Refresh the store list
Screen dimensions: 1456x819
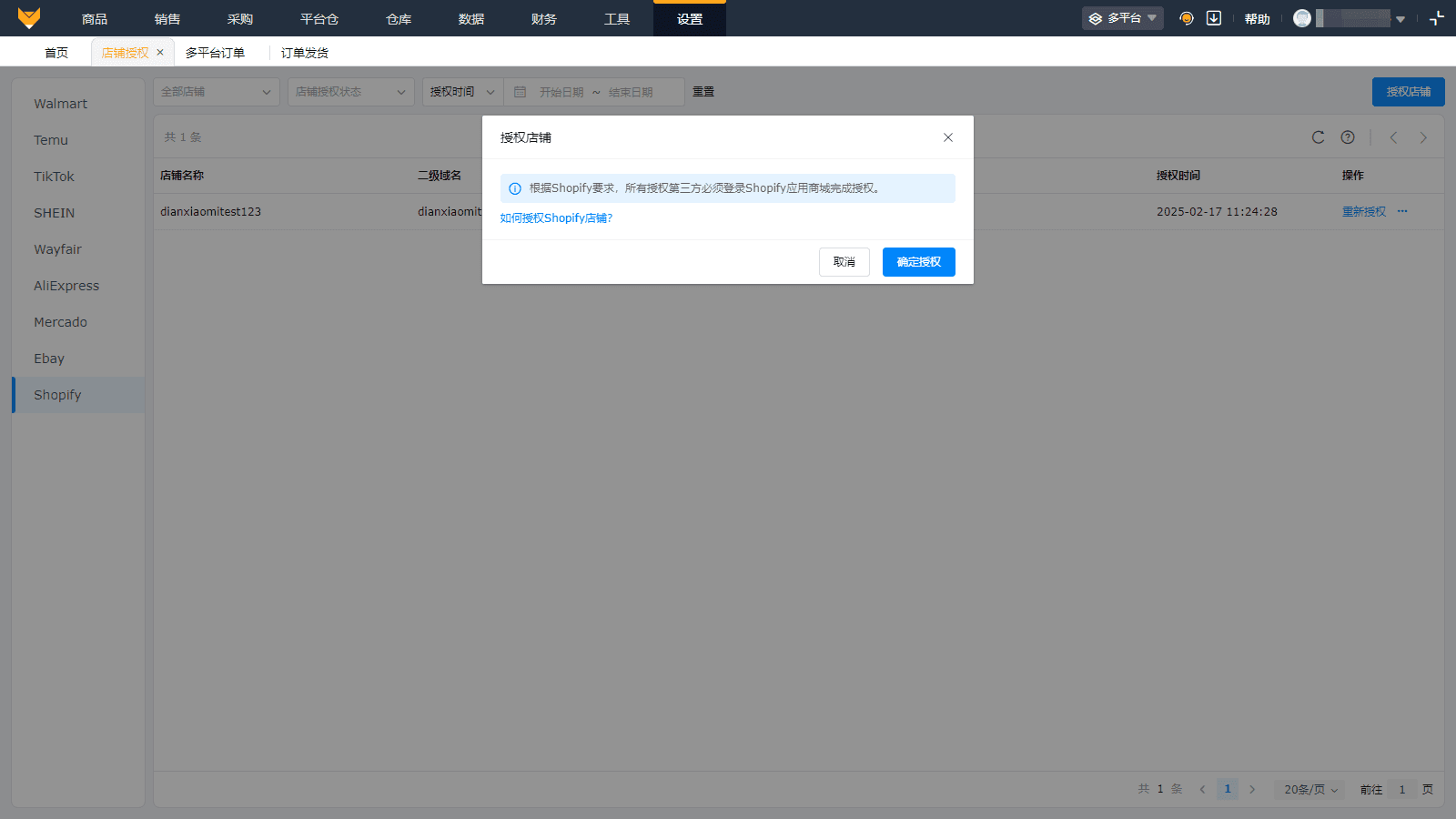coord(1317,137)
